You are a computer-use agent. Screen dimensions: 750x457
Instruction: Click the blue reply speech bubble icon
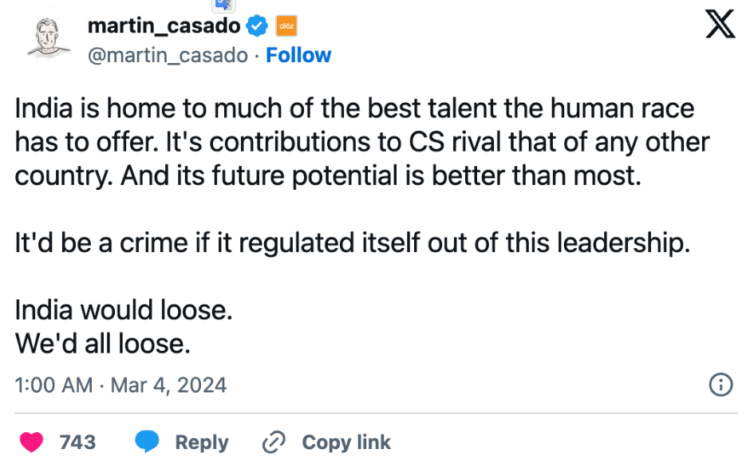[147, 441]
